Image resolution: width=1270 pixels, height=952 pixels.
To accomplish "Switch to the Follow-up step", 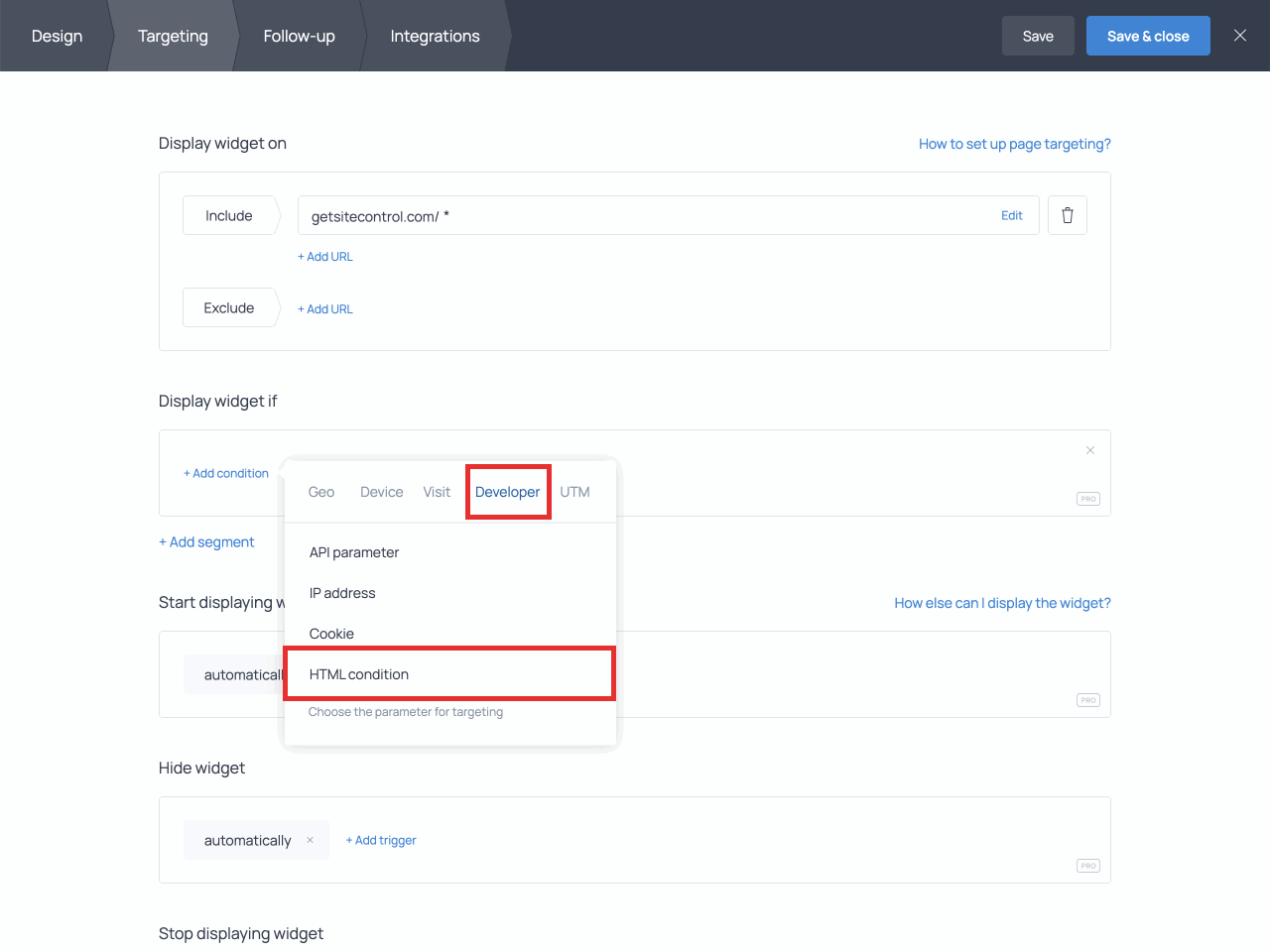I will tap(299, 36).
